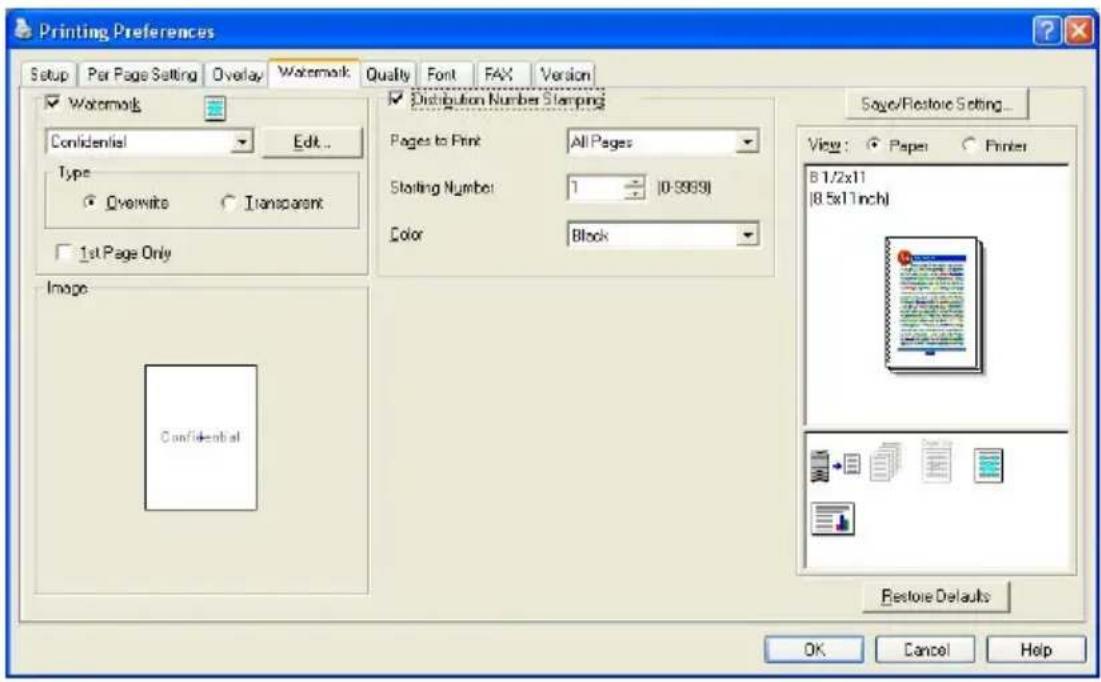Click the Edit... watermark button
The width and height of the screenshot is (1101, 682).
pos(312,142)
